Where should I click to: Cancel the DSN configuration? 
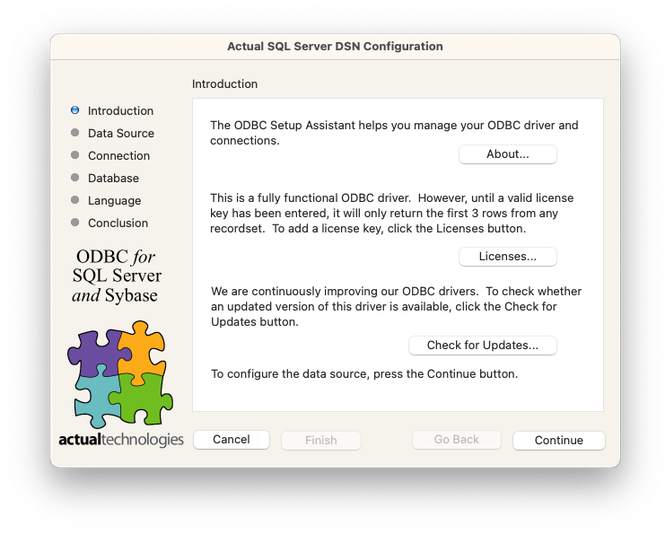(231, 440)
